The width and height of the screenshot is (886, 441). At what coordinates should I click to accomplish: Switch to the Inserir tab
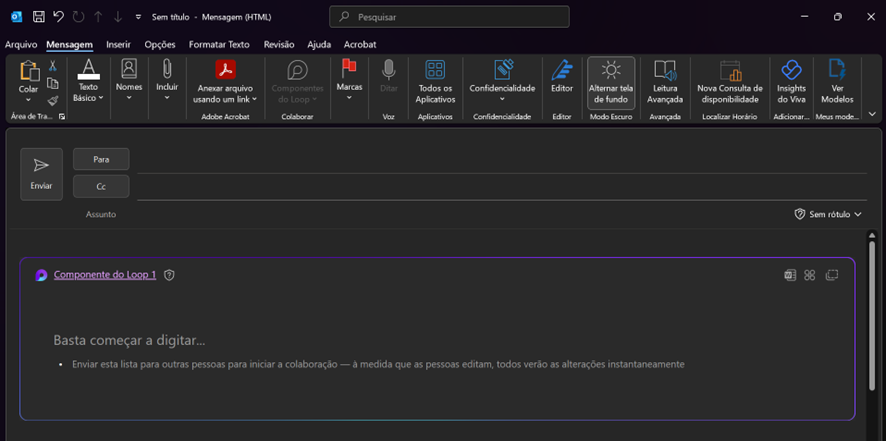tap(119, 44)
